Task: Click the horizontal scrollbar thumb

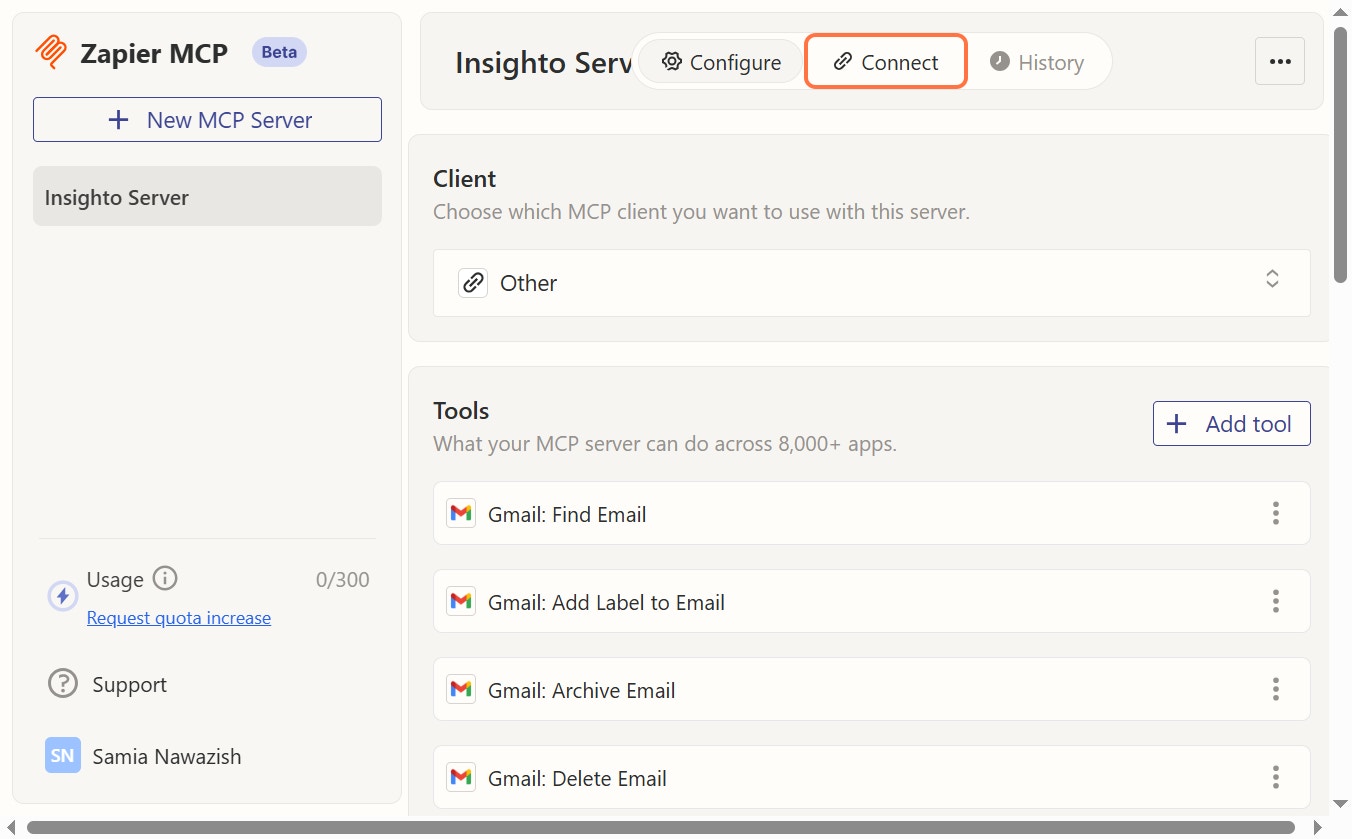Action: [x=661, y=827]
